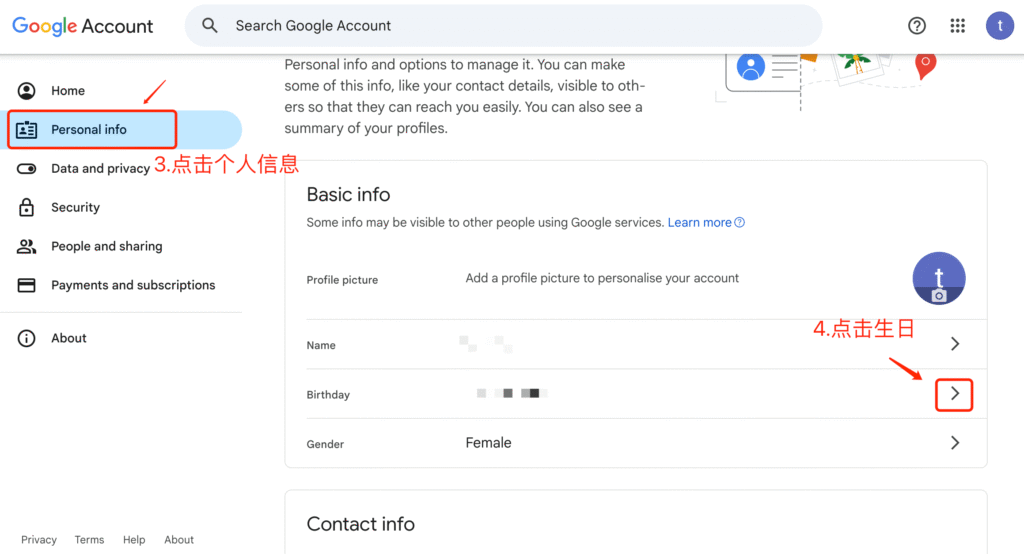This screenshot has width=1024, height=554.
Task: Follow the Learn more link
Action: pos(699,223)
